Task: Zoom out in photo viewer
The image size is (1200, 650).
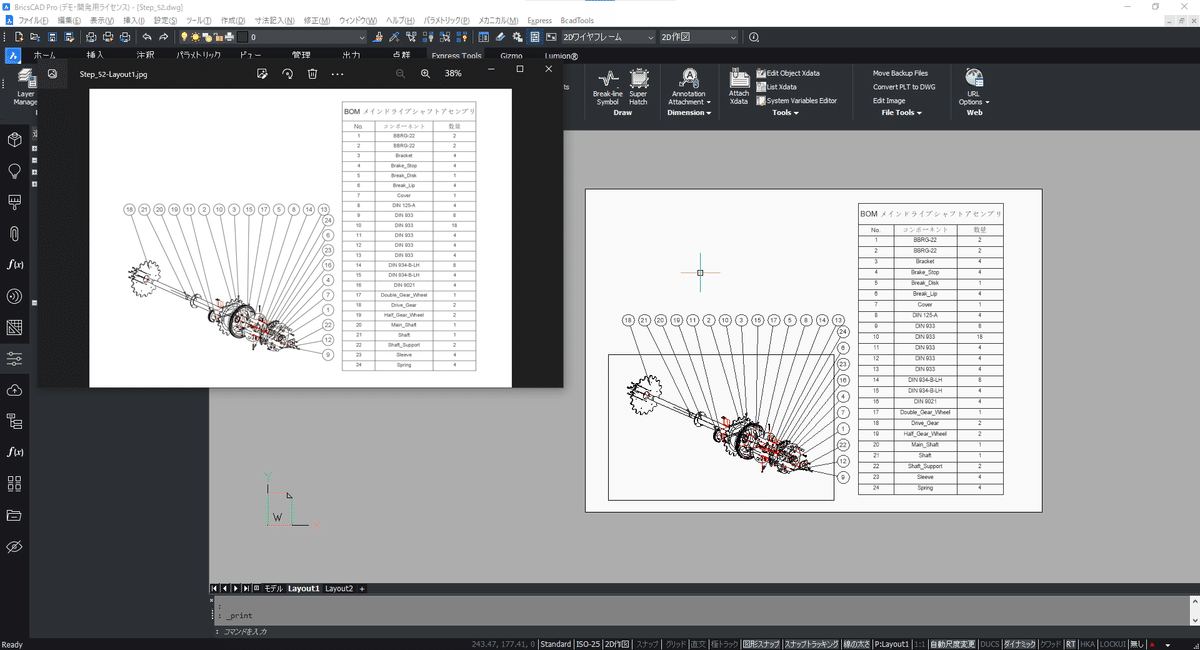Action: coord(401,73)
